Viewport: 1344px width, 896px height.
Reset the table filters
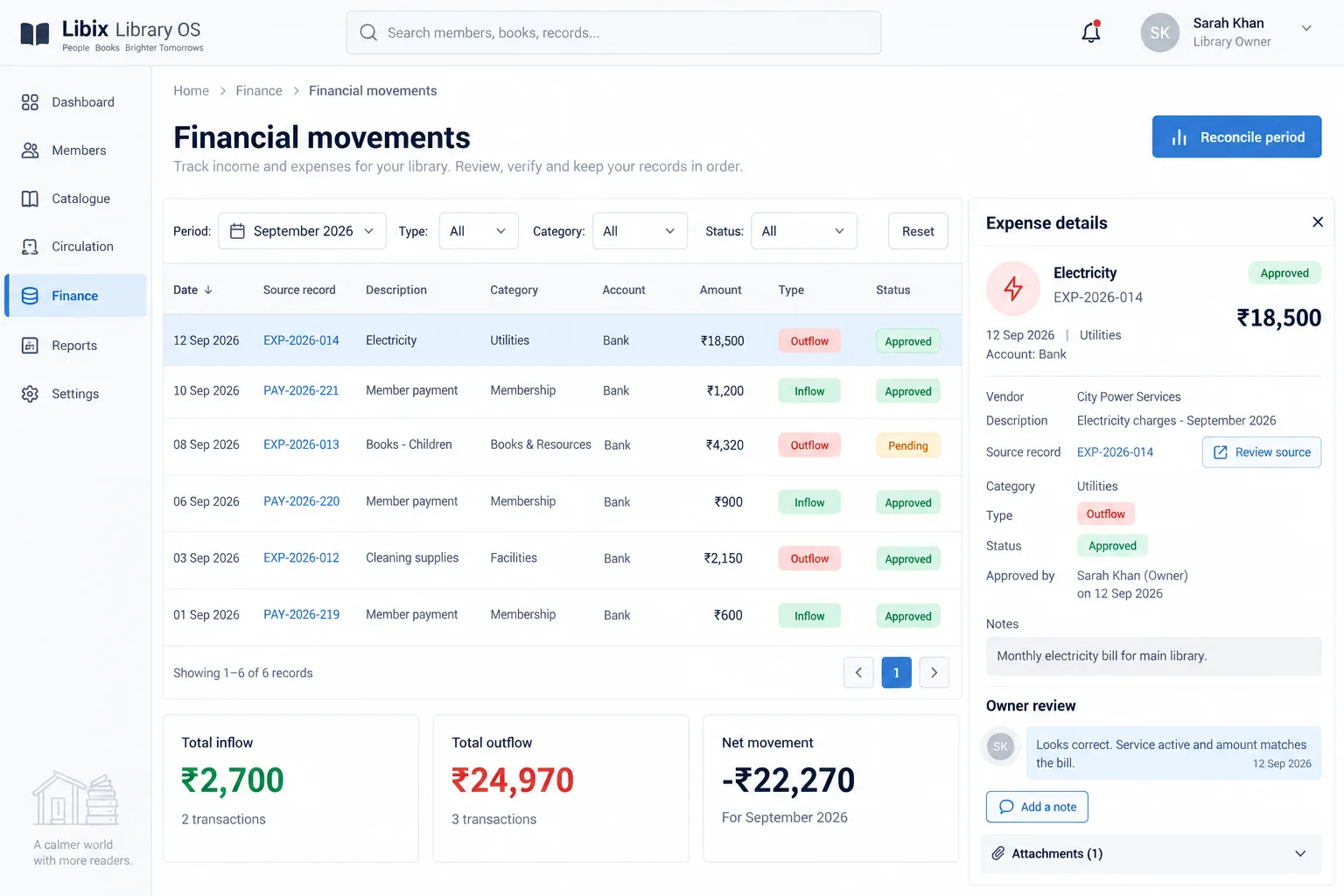coord(918,231)
